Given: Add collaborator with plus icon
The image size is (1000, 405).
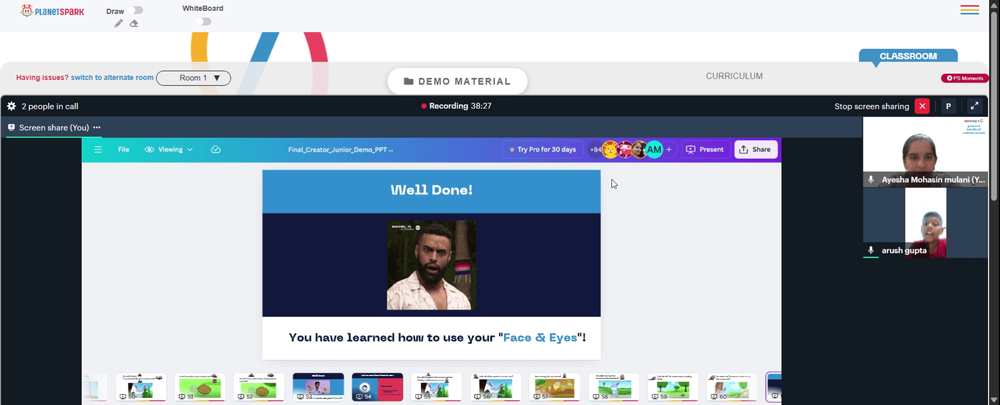Looking at the screenshot, I should [x=669, y=150].
